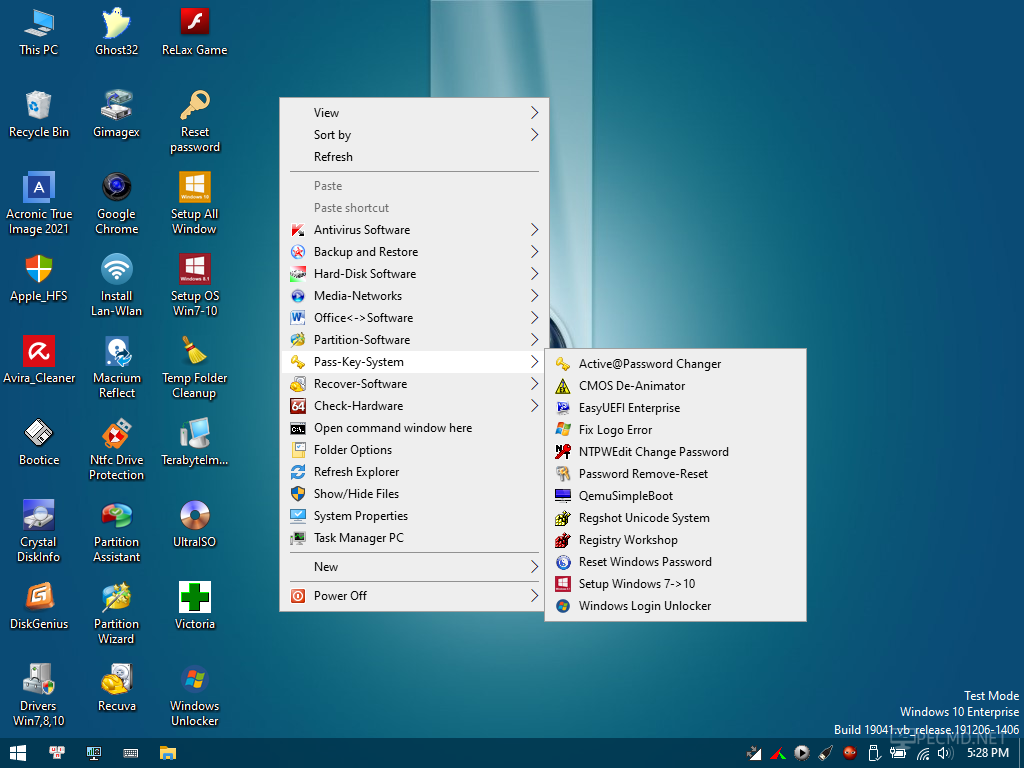Open the This PC desktop icon
Viewport: 1024px width, 768px height.
[x=39, y=31]
